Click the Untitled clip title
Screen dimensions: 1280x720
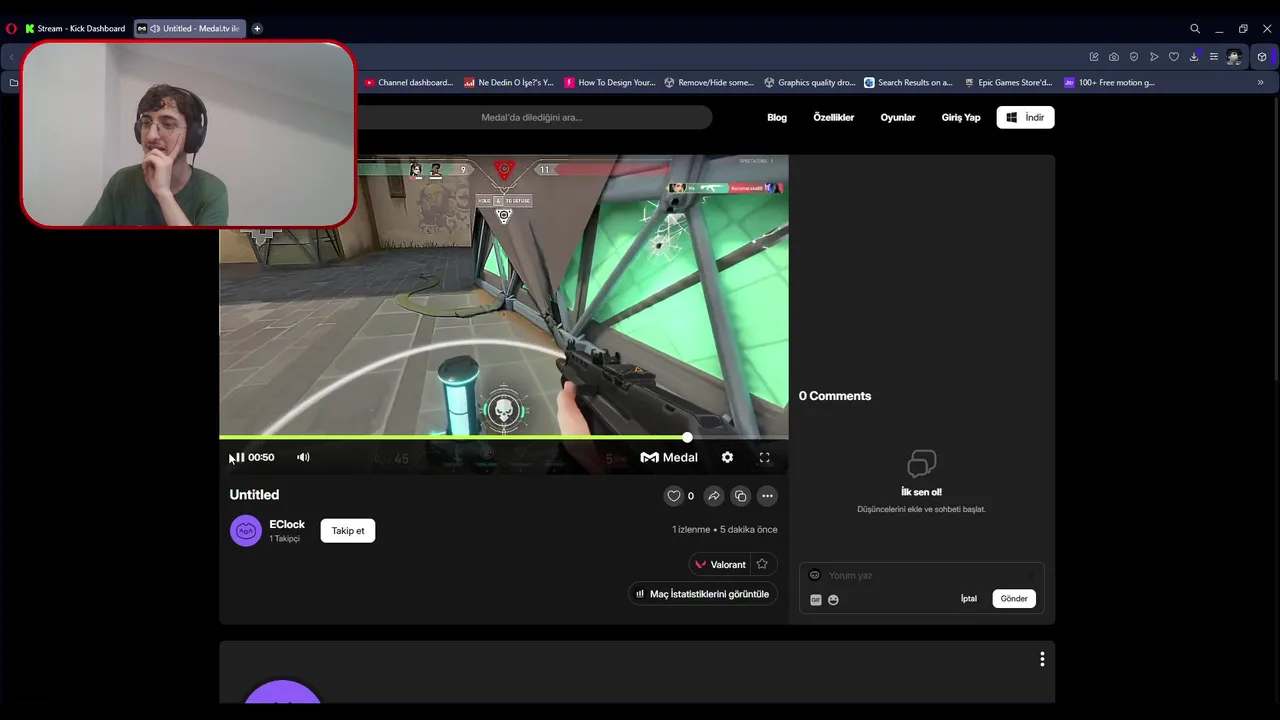coord(254,495)
